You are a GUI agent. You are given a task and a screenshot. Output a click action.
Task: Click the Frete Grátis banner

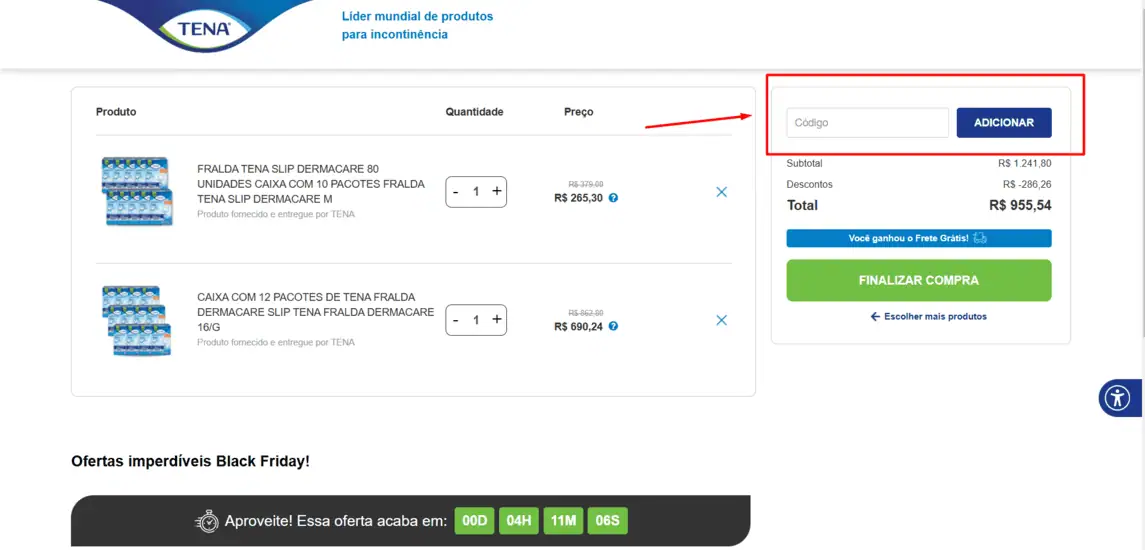919,238
